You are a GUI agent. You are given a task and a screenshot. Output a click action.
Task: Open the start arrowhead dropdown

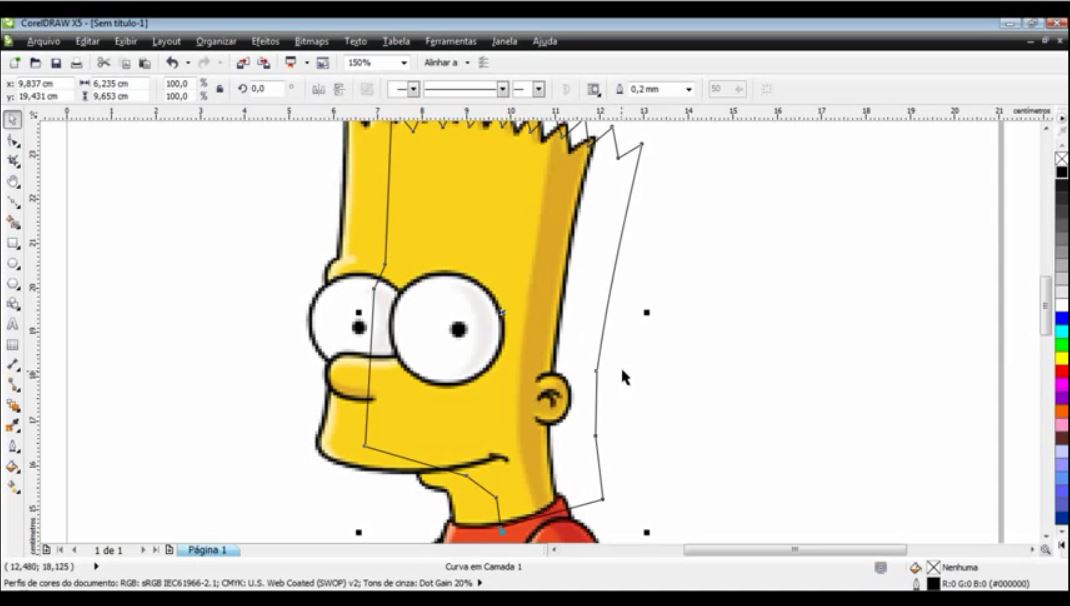coord(413,89)
